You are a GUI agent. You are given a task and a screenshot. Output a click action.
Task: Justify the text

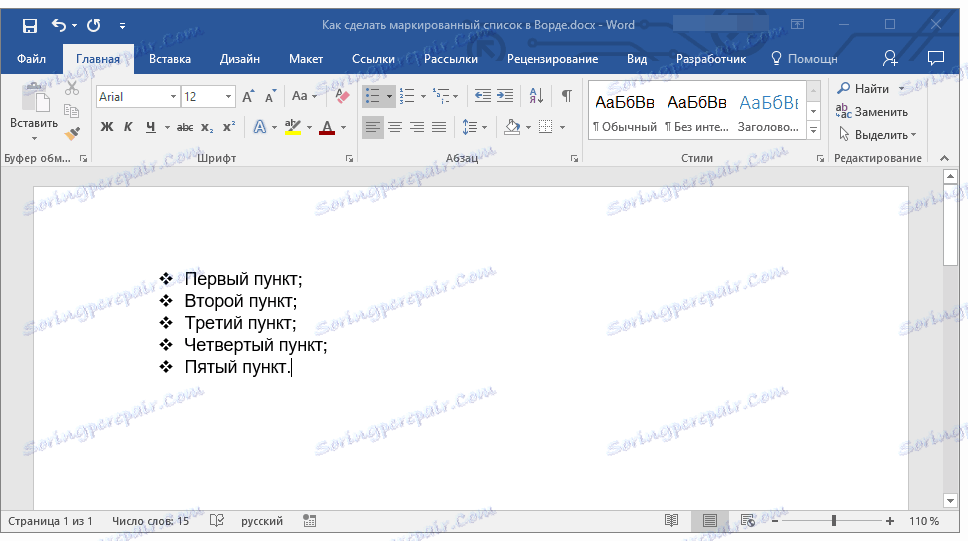[x=439, y=127]
